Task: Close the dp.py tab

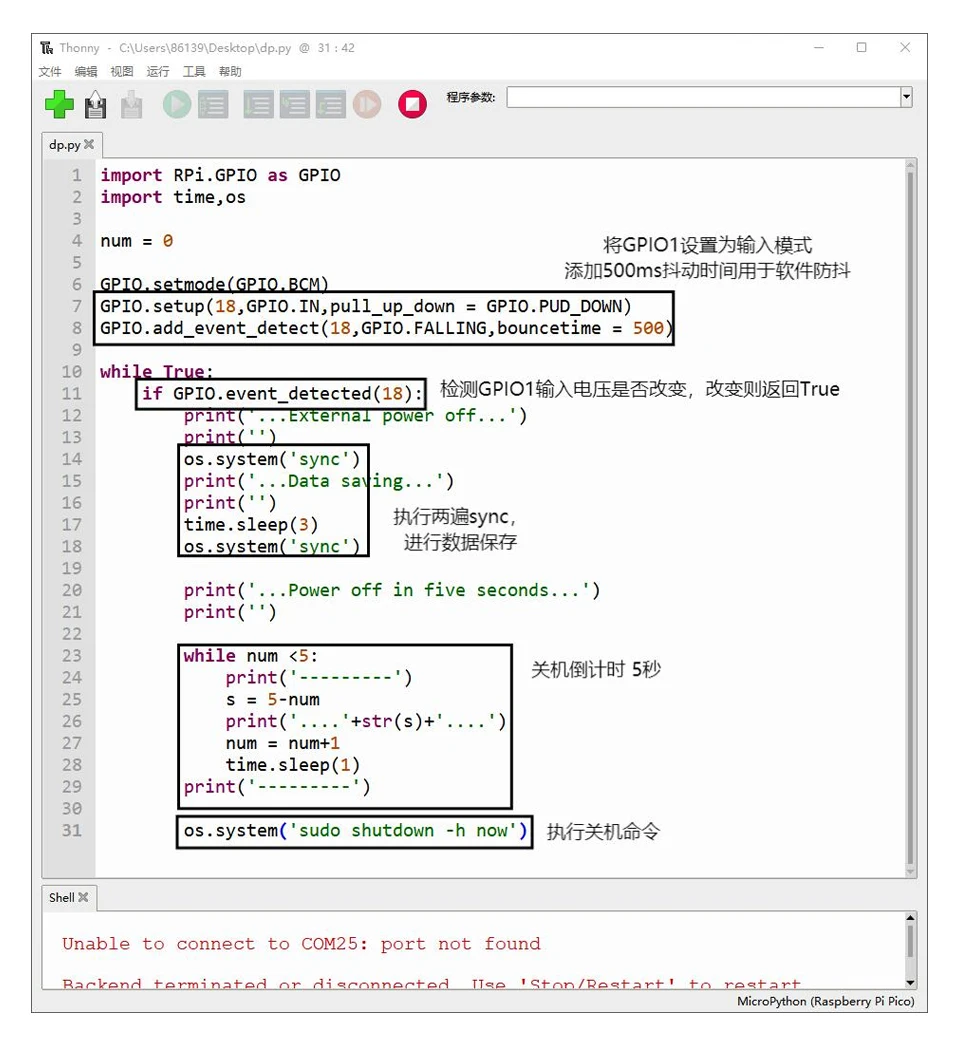Action: click(x=89, y=144)
